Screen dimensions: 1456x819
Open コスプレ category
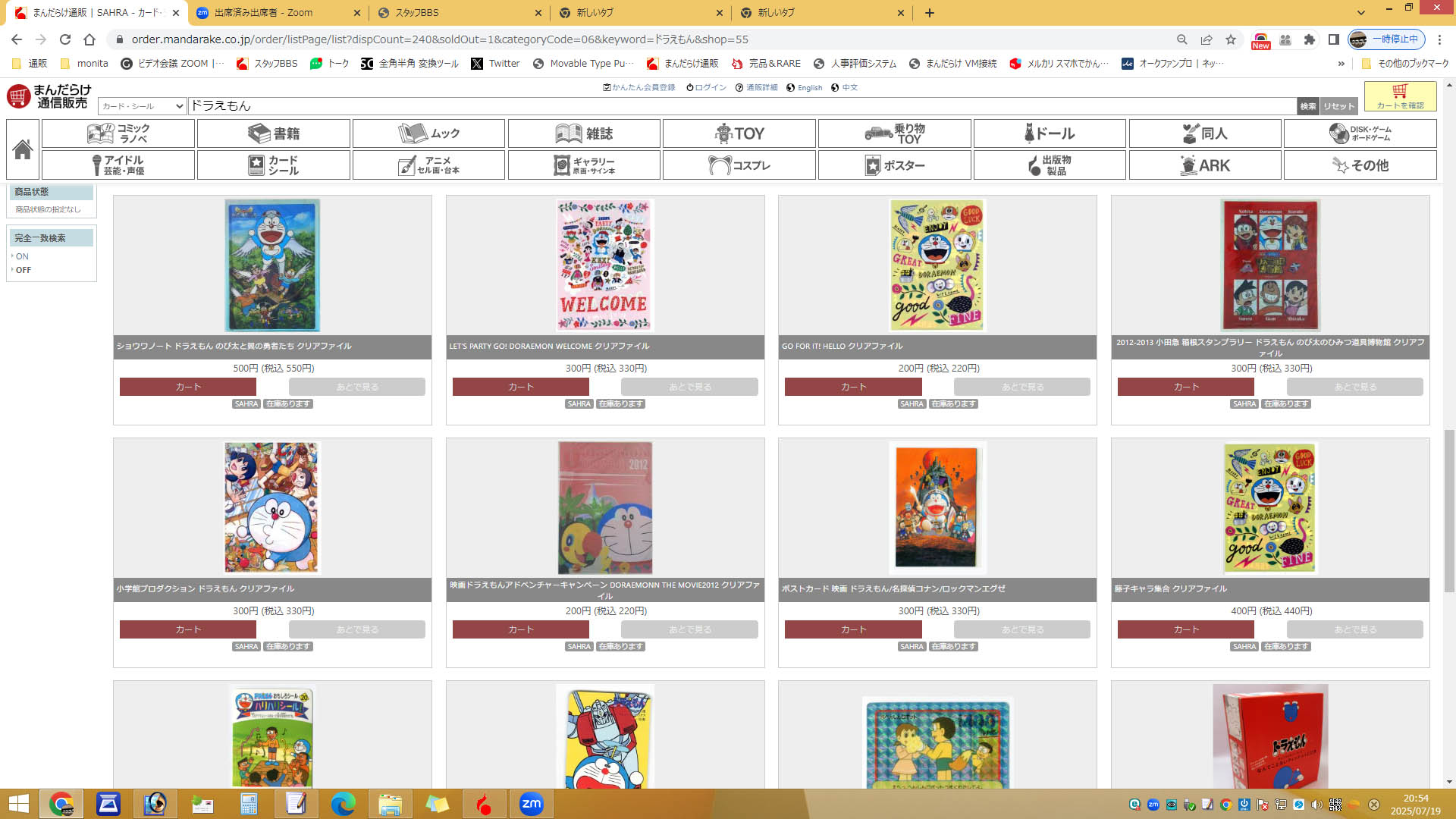[739, 165]
